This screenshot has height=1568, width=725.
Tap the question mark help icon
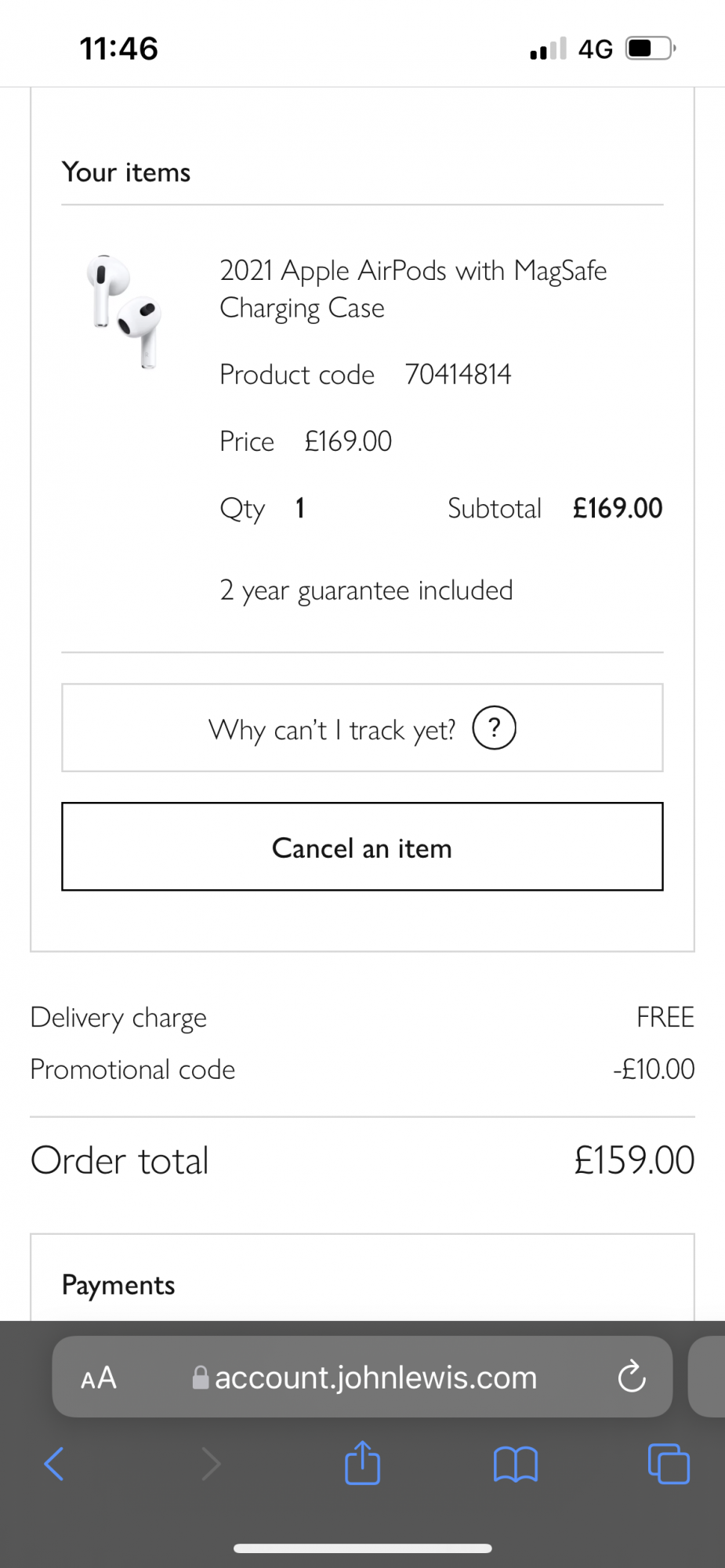(x=494, y=728)
